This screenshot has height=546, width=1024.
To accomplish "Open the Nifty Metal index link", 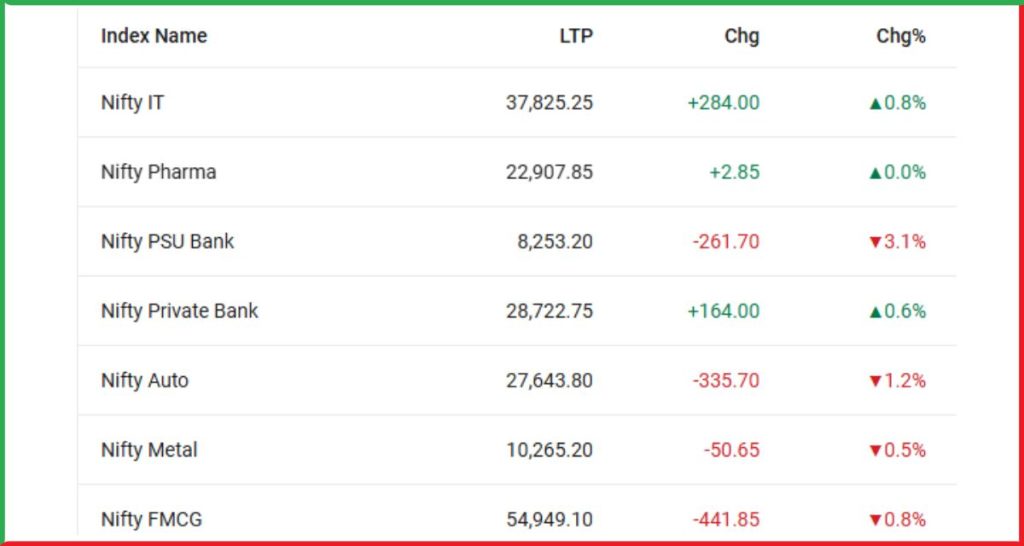I will 149,450.
